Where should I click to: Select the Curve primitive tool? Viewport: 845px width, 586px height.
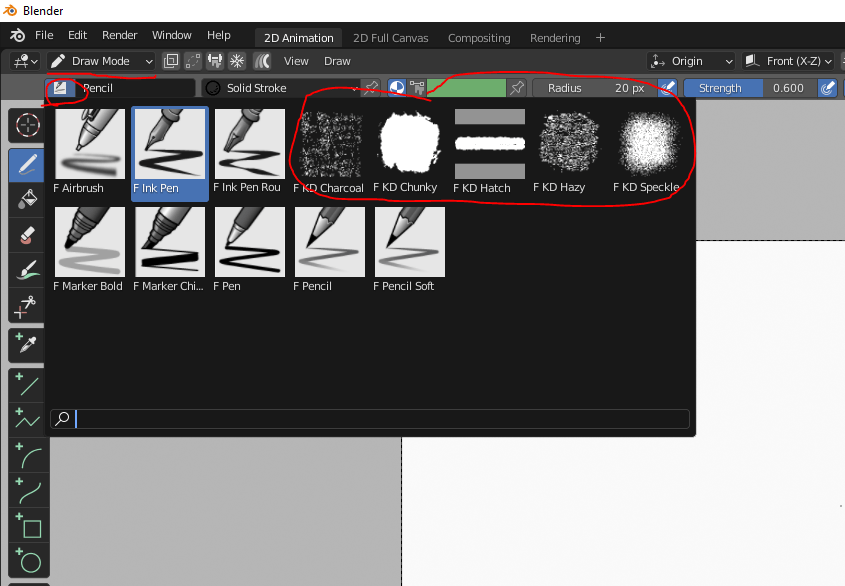click(27, 490)
